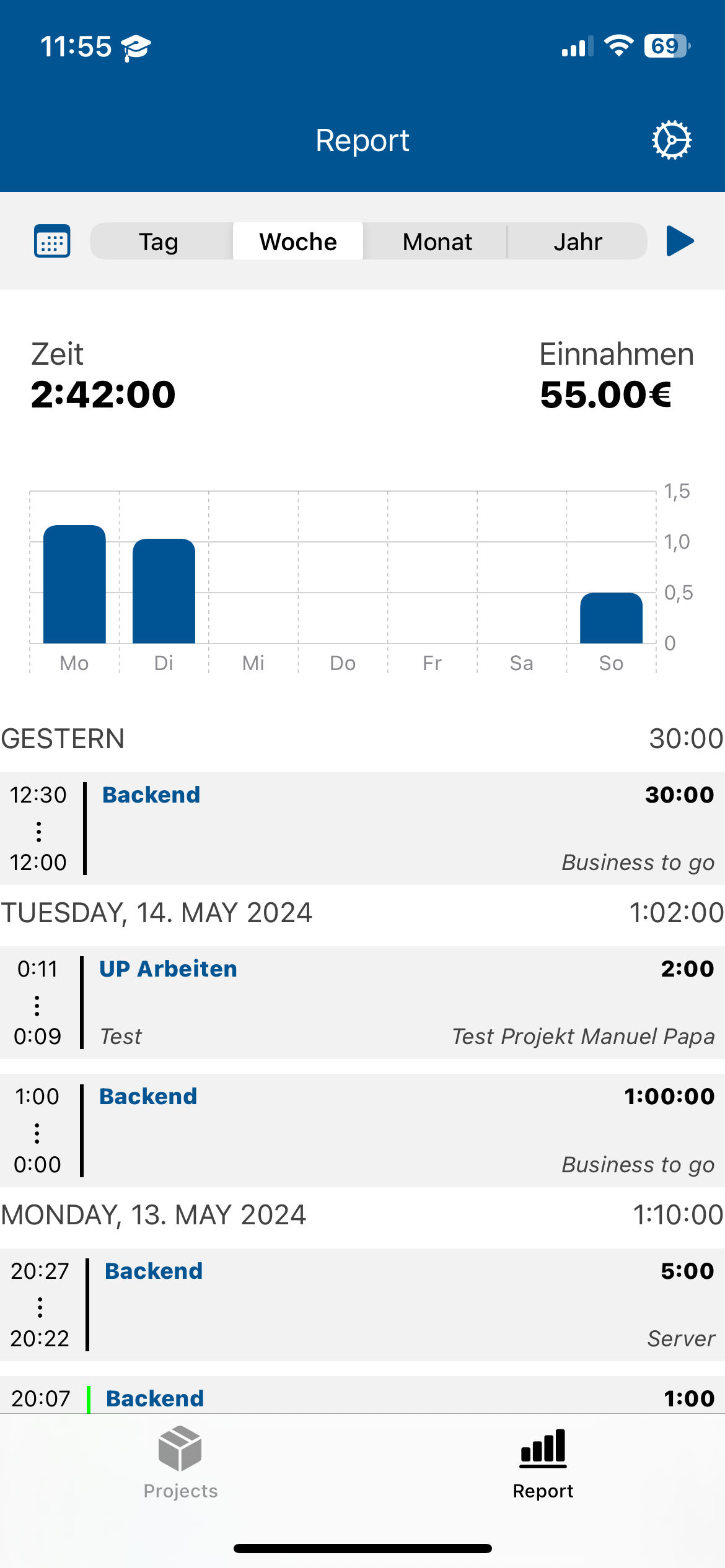Open the calendar date picker icon
This screenshot has height=1568, width=725.
[52, 242]
